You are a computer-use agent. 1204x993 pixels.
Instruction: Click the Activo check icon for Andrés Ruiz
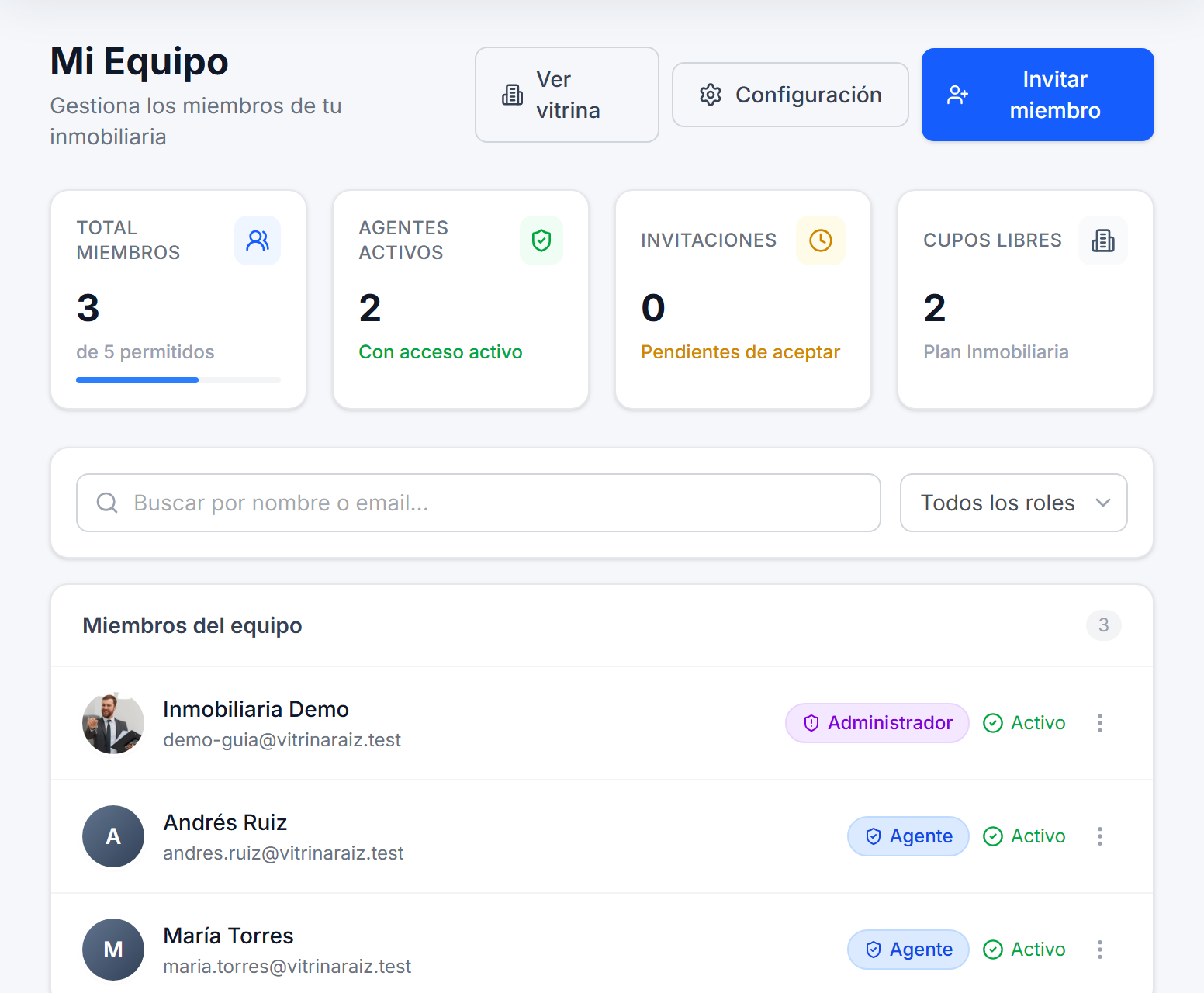pos(993,836)
